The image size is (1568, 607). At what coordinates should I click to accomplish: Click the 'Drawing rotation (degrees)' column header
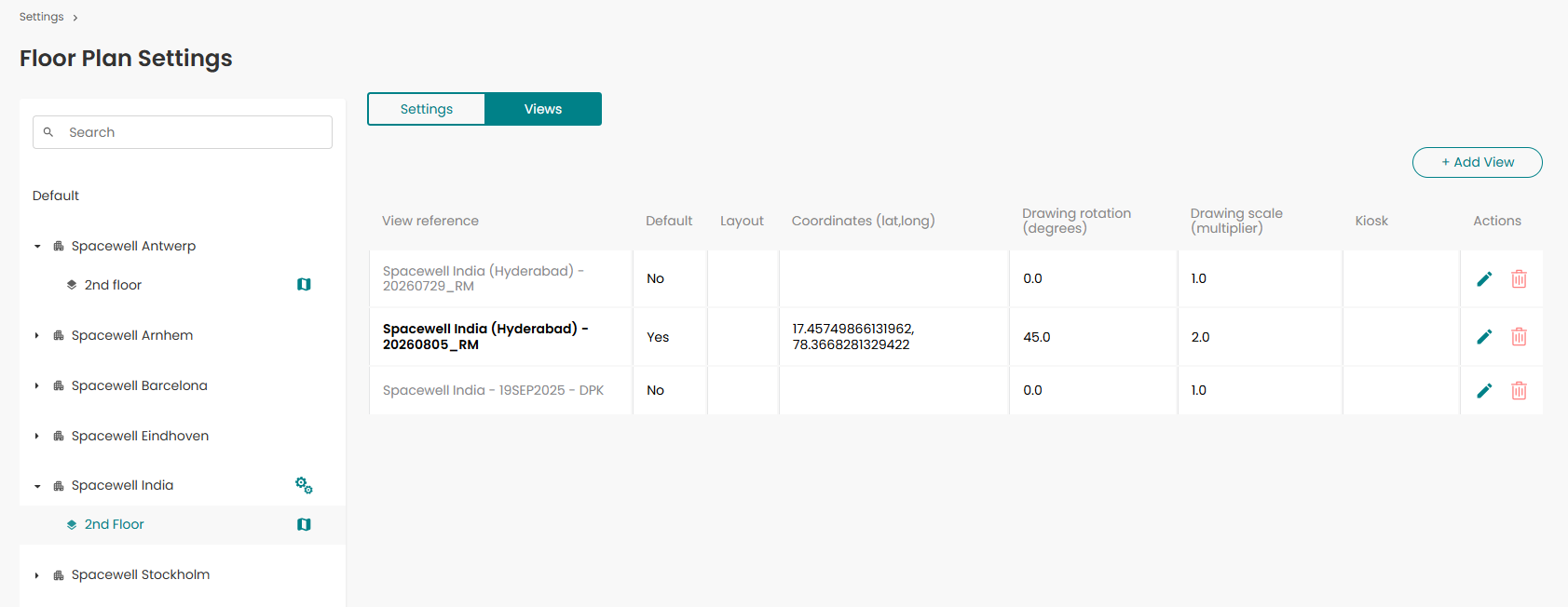1077,221
